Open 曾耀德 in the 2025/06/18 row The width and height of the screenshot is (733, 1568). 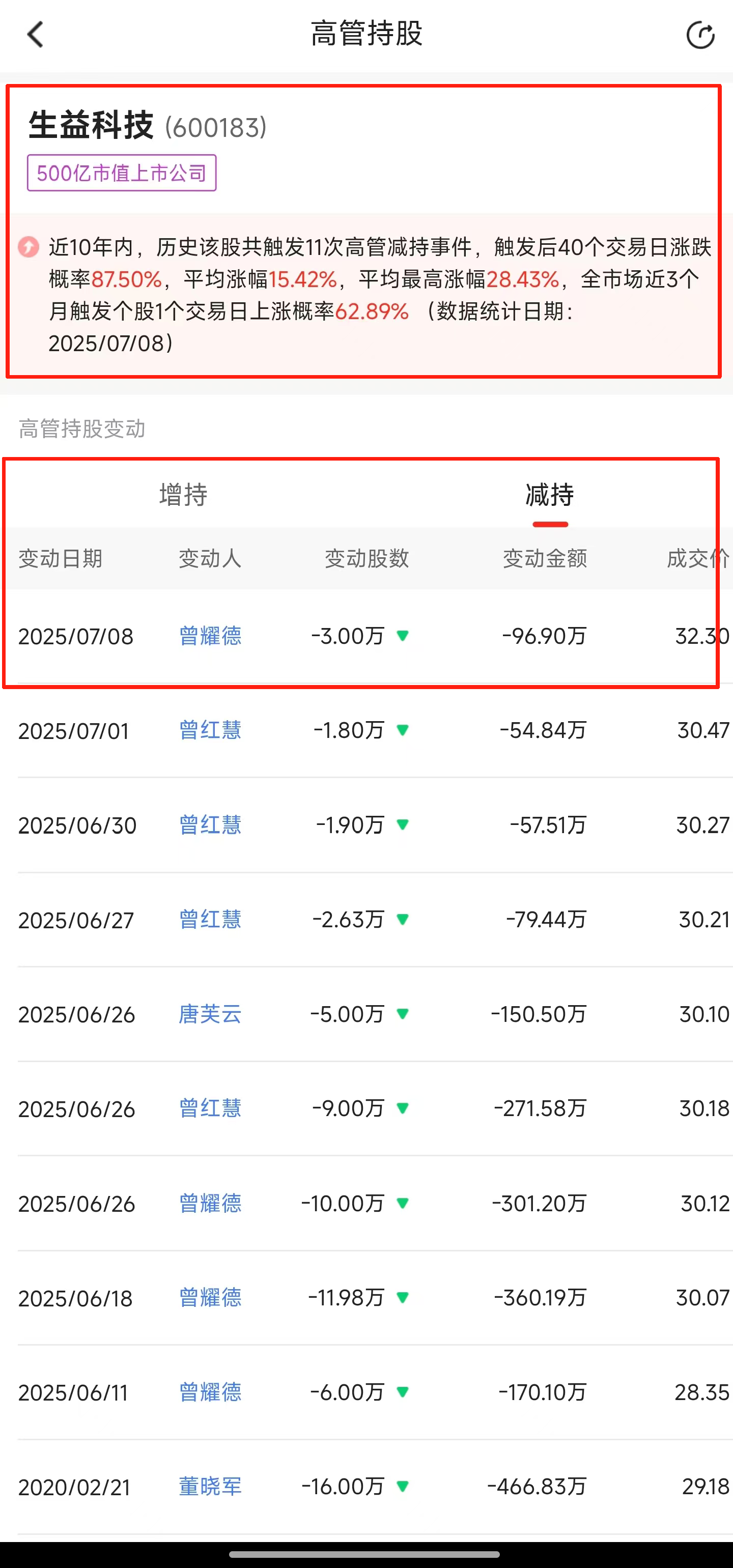coord(210,1297)
